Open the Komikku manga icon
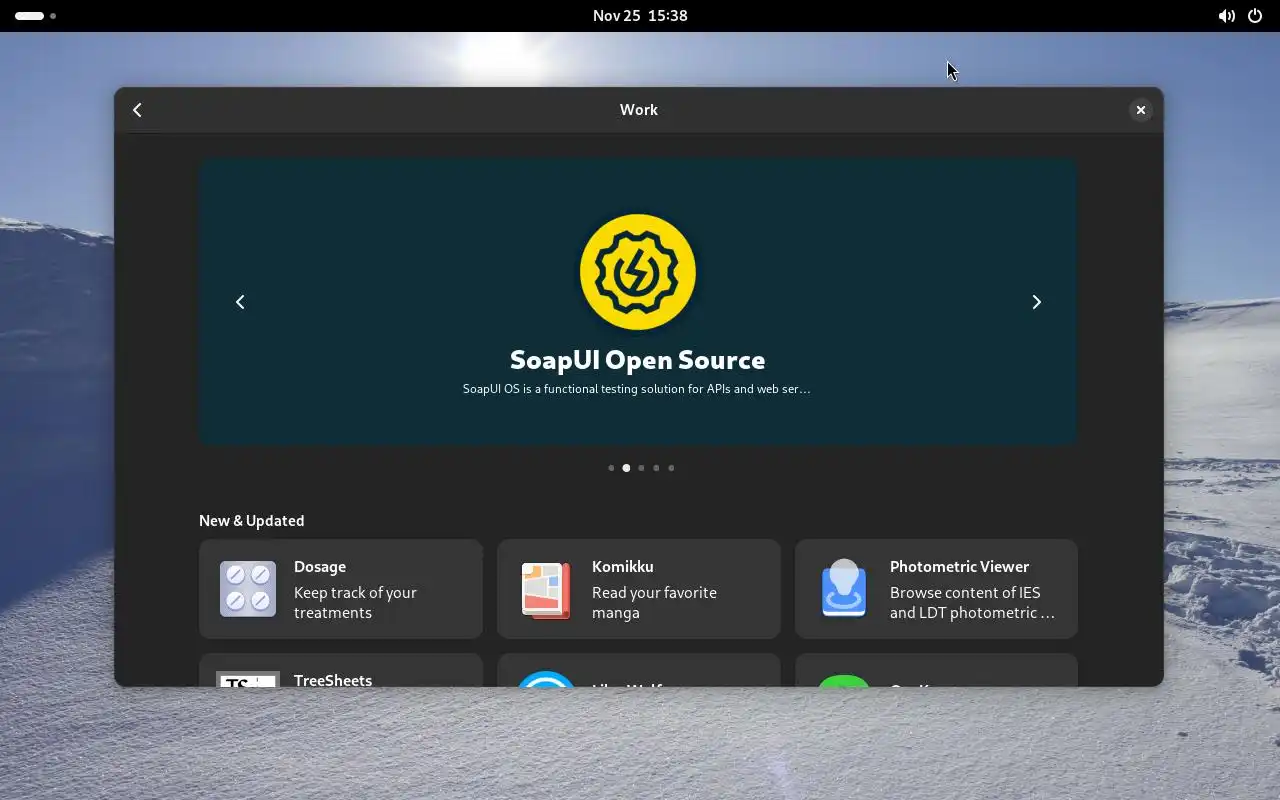Image resolution: width=1280 pixels, height=800 pixels. pyautogui.click(x=546, y=589)
